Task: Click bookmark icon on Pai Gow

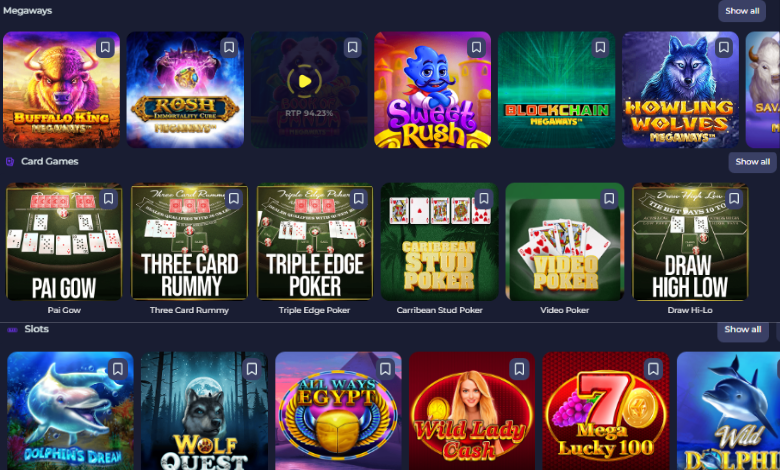Action: pos(108,199)
